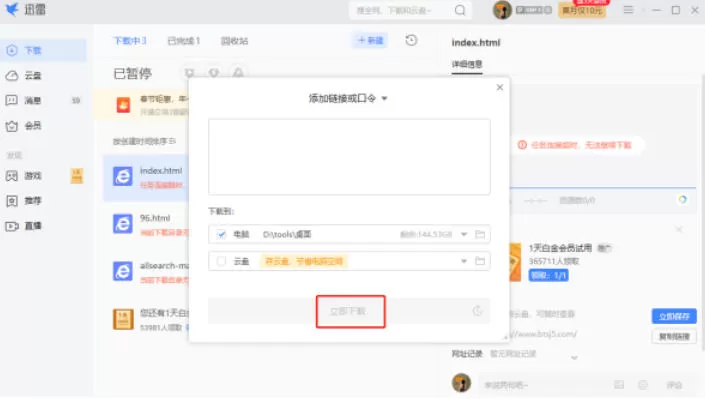
Task: Expand the 网址记录 chevron
Action: click(574, 358)
